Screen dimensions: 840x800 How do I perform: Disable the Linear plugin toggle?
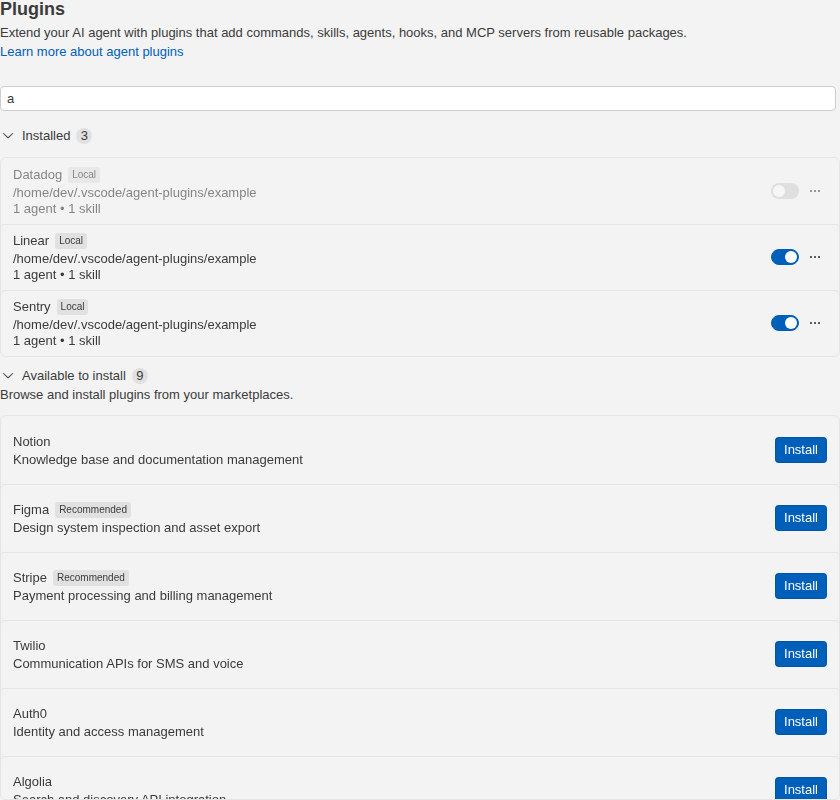coord(785,257)
